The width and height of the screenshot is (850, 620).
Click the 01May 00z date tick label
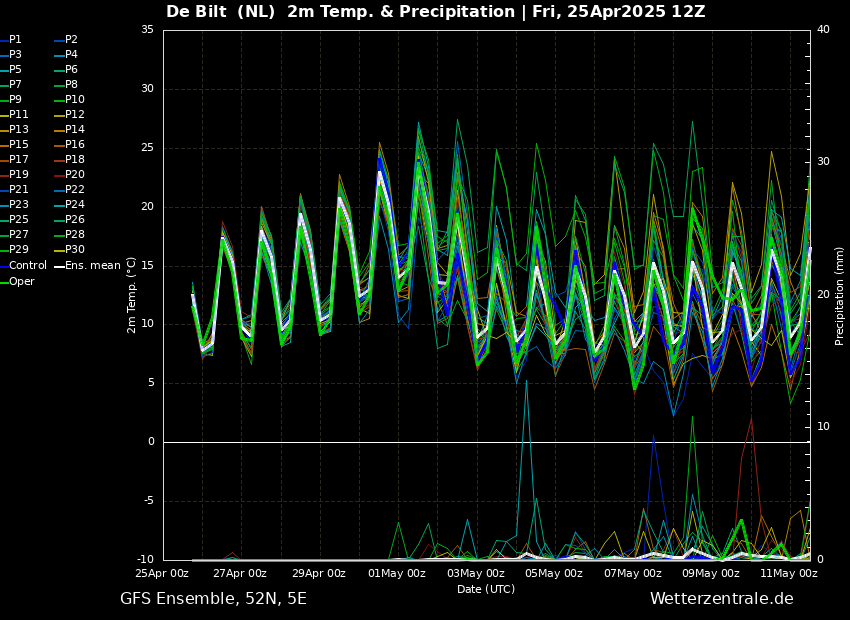(397, 574)
